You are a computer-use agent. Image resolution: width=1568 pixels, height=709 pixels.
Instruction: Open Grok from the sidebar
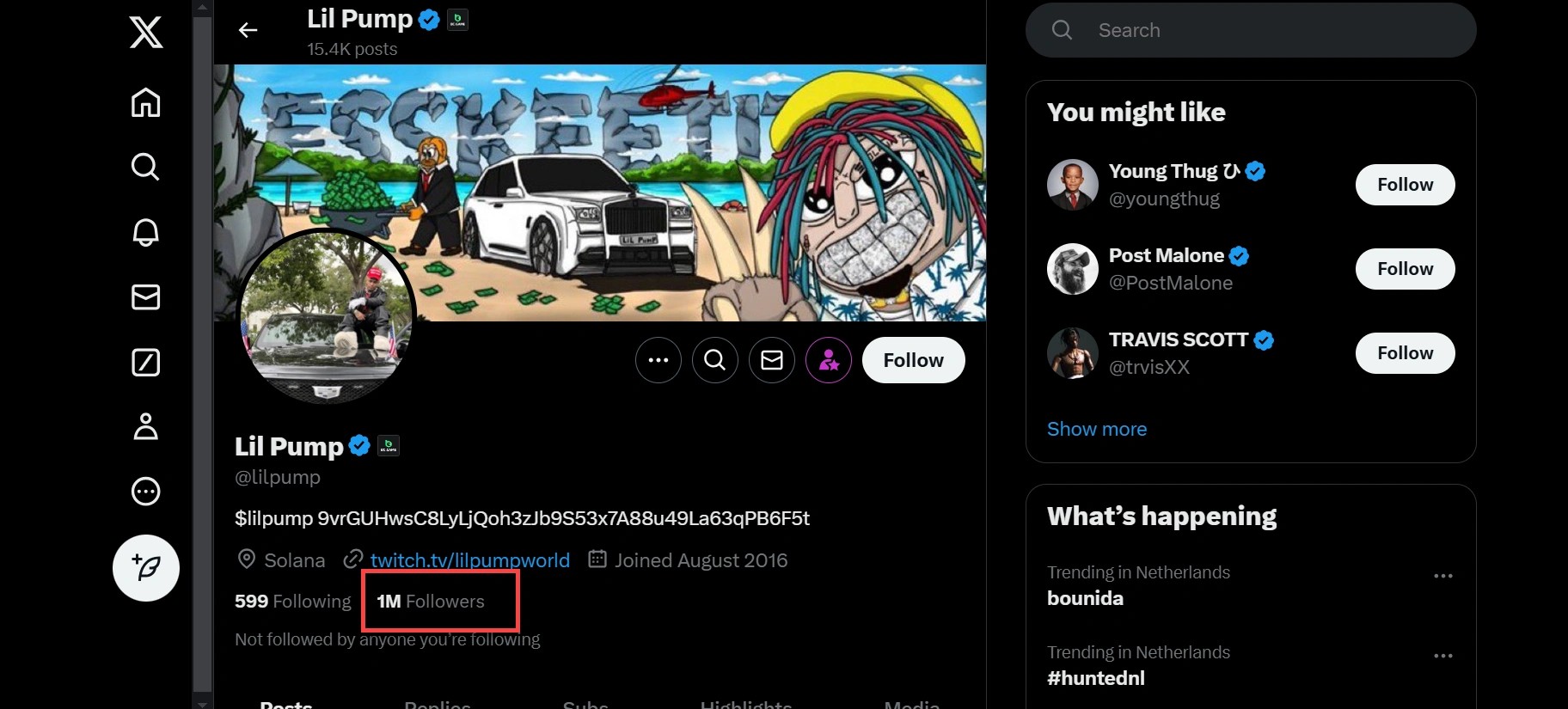point(145,363)
